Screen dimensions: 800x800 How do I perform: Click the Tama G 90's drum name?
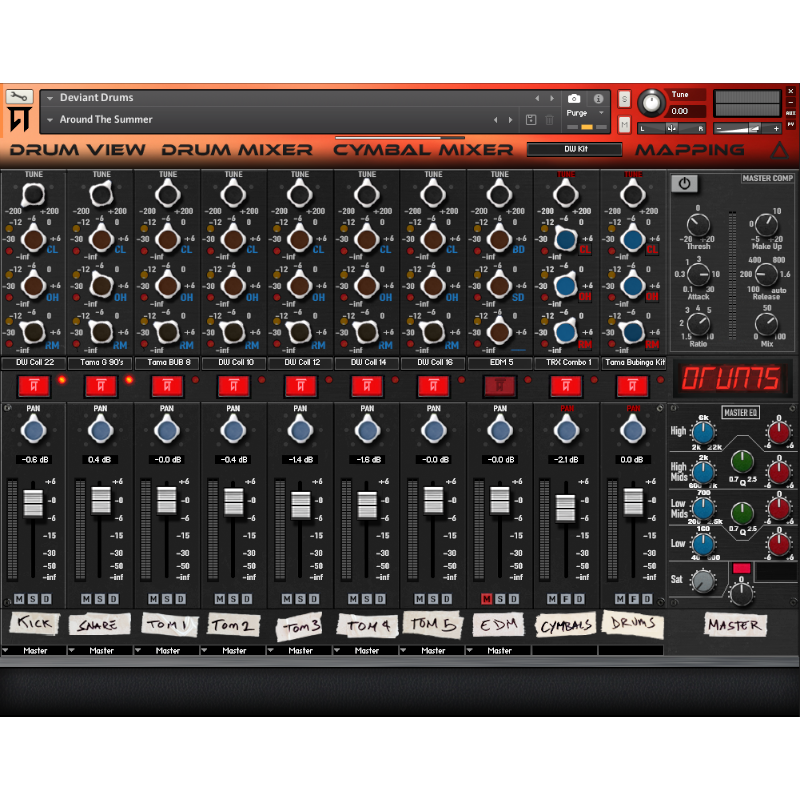click(101, 363)
